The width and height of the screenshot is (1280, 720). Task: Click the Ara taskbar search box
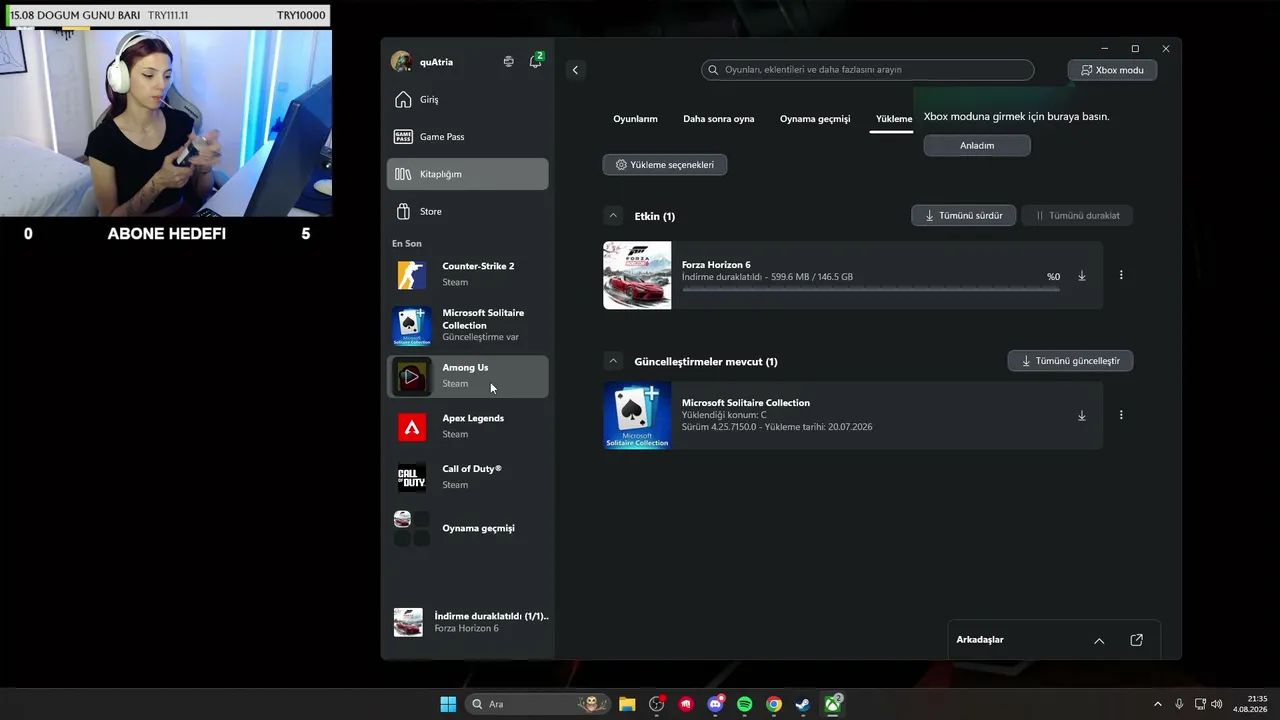(540, 704)
